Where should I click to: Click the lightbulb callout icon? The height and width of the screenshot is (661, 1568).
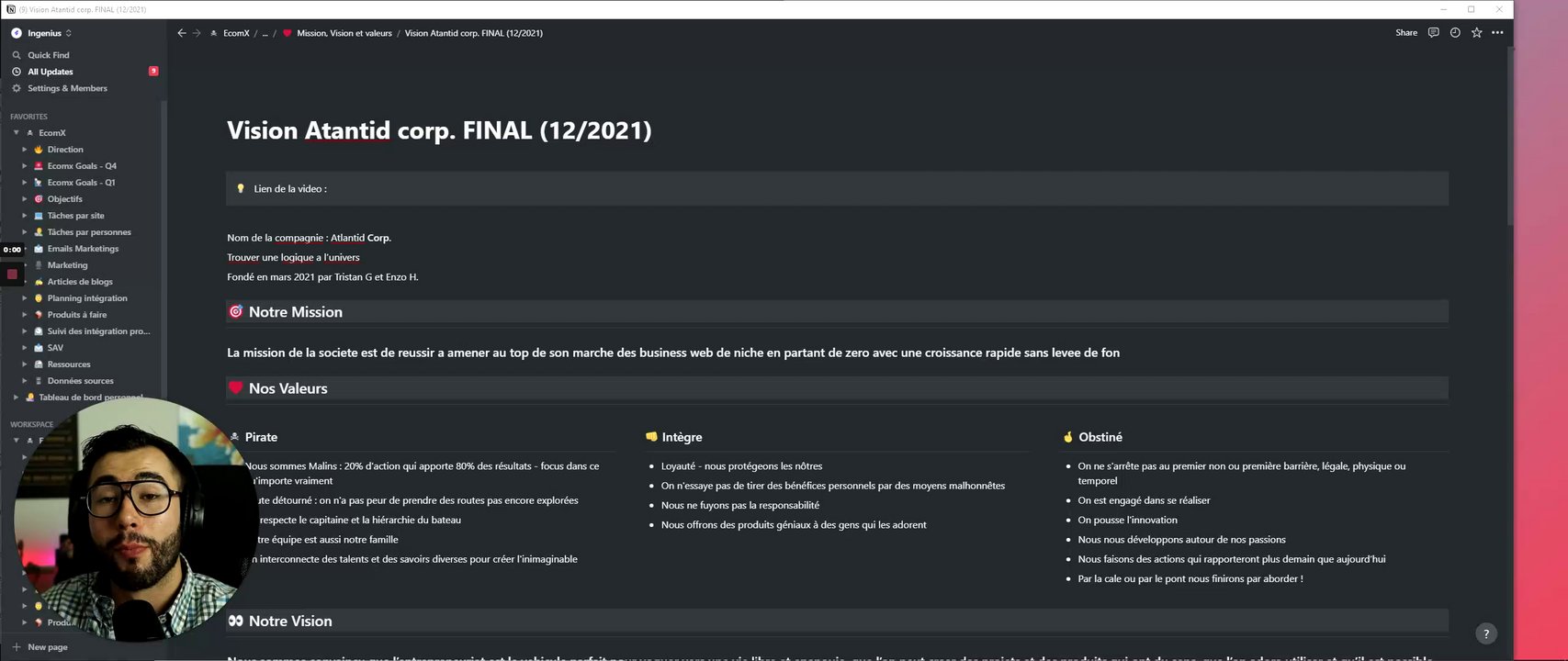pos(241,189)
